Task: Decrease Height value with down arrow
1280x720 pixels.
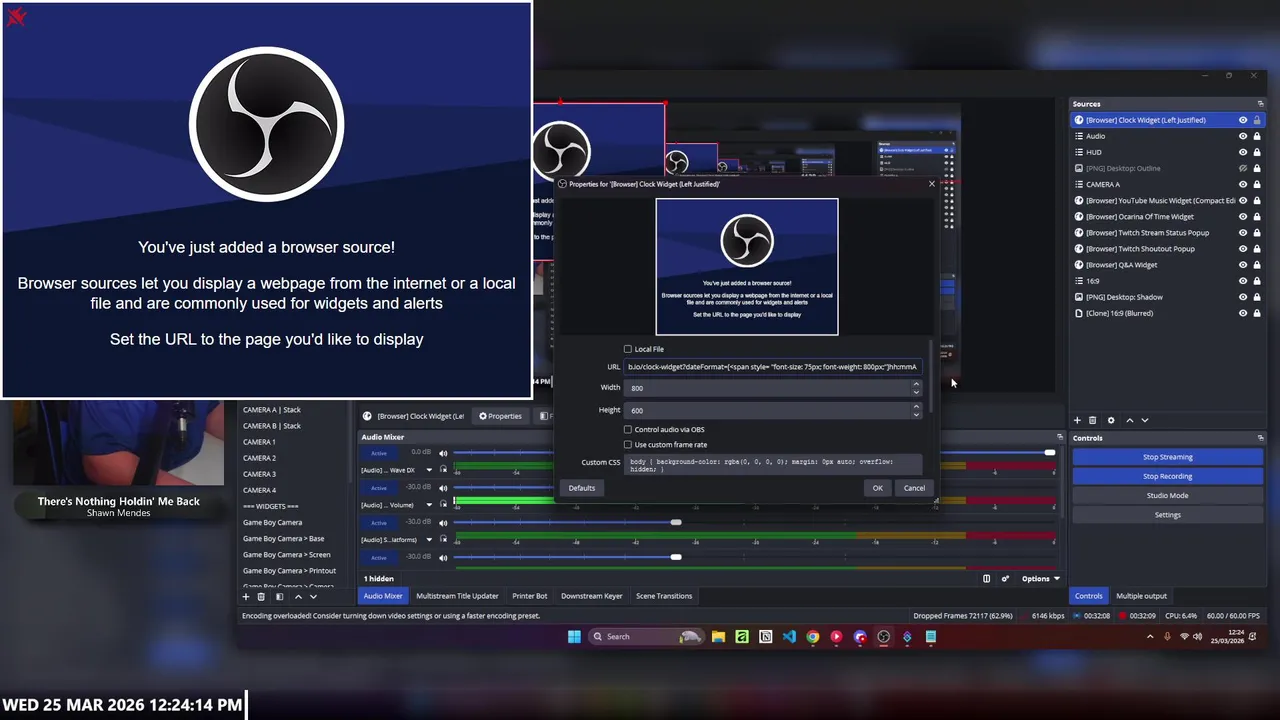Action: point(915,414)
